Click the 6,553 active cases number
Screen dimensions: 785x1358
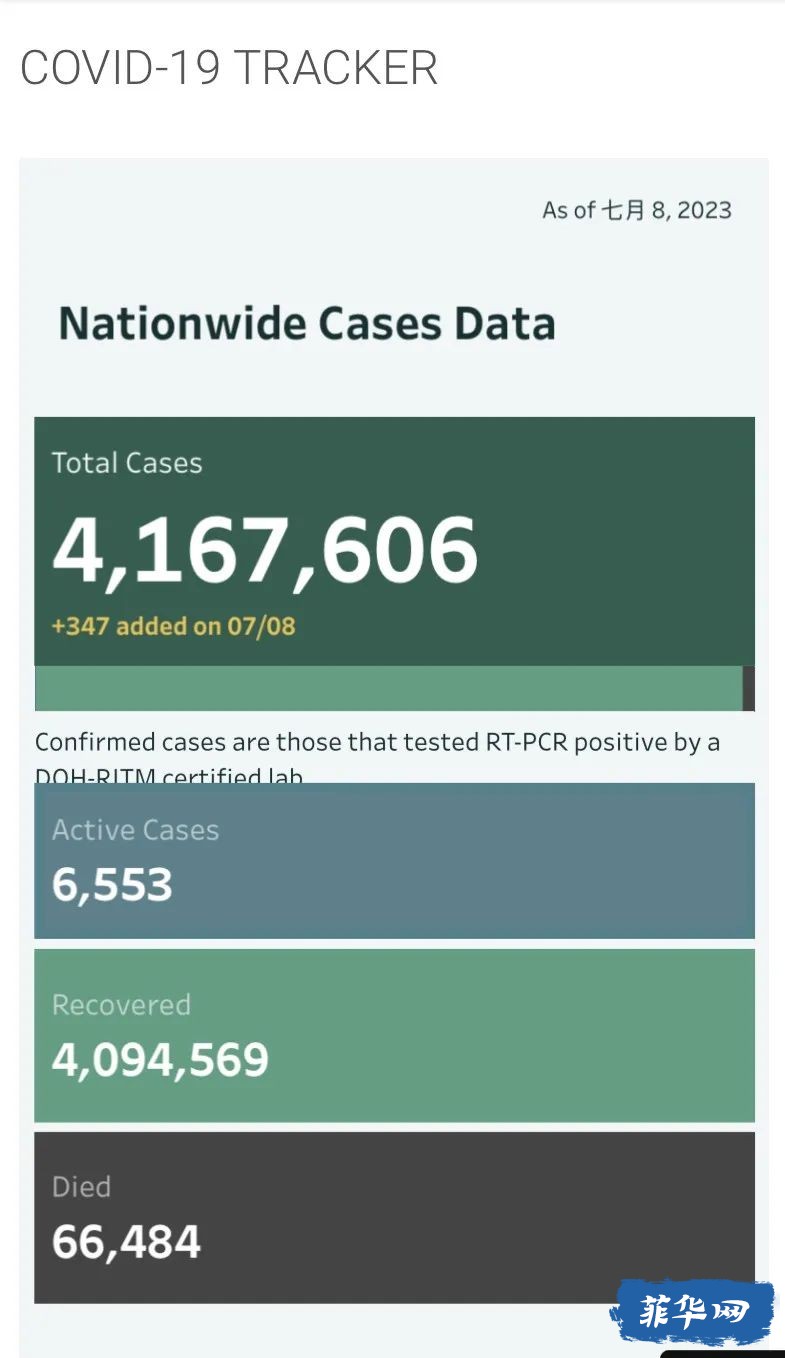pos(112,885)
